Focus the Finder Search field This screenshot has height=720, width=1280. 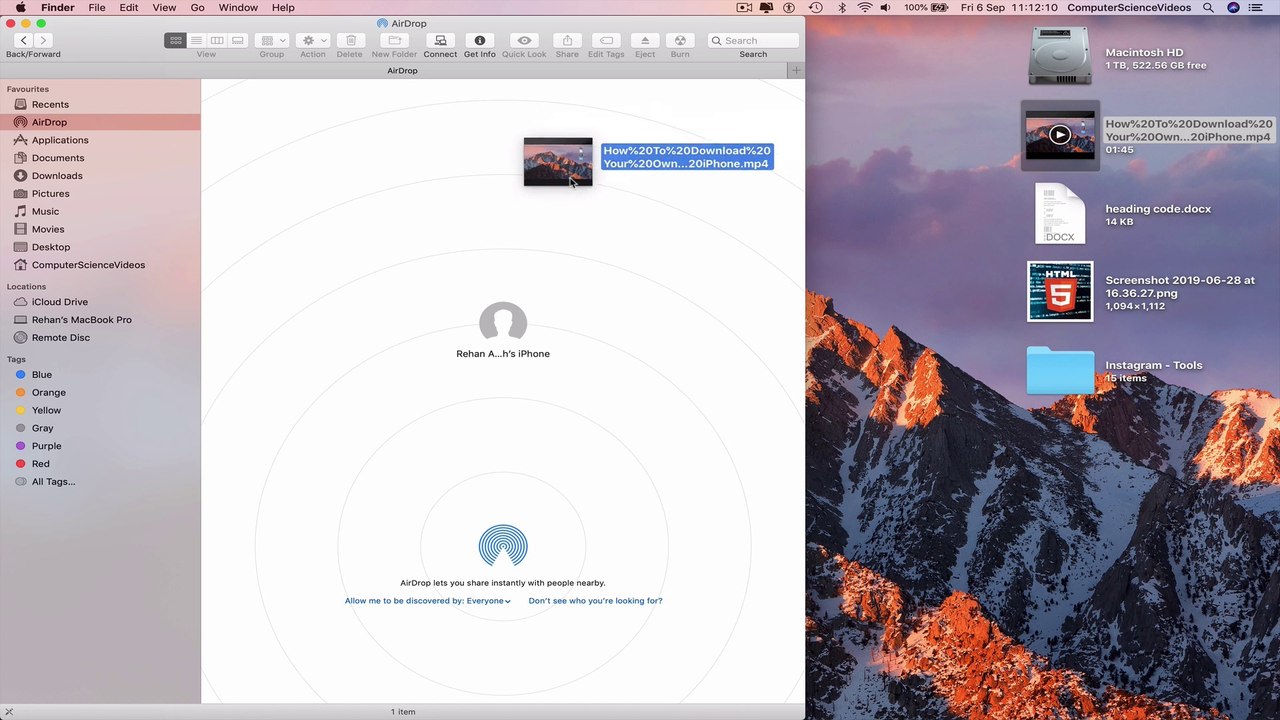[x=753, y=40]
